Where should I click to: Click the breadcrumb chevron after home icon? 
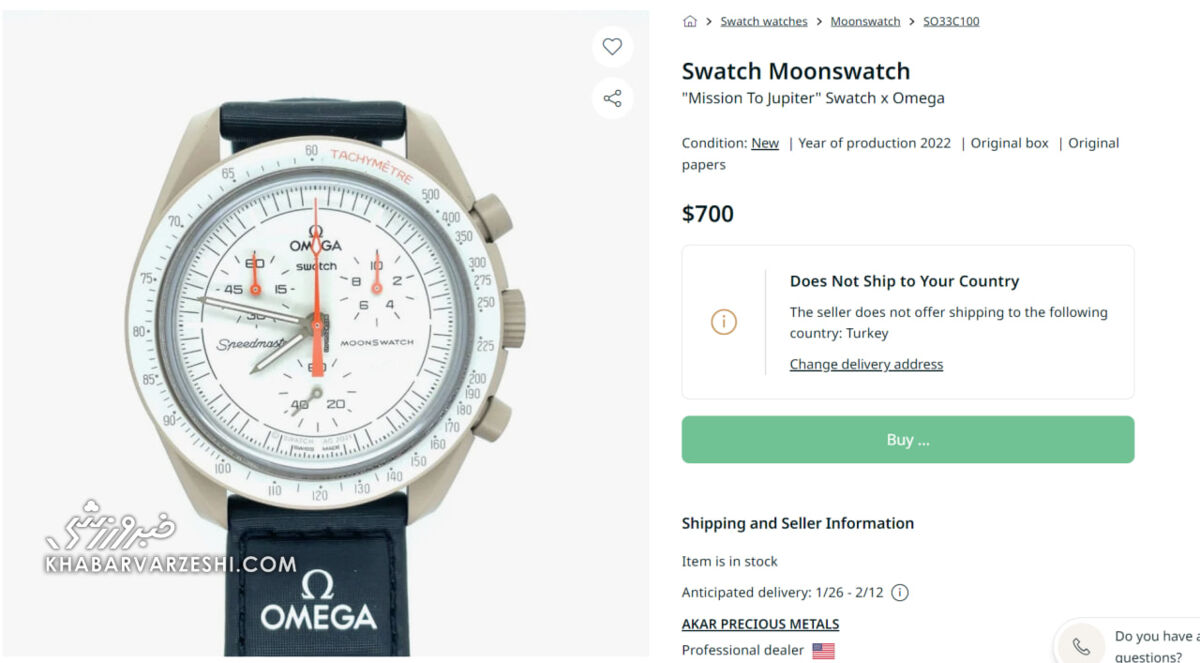(x=709, y=21)
